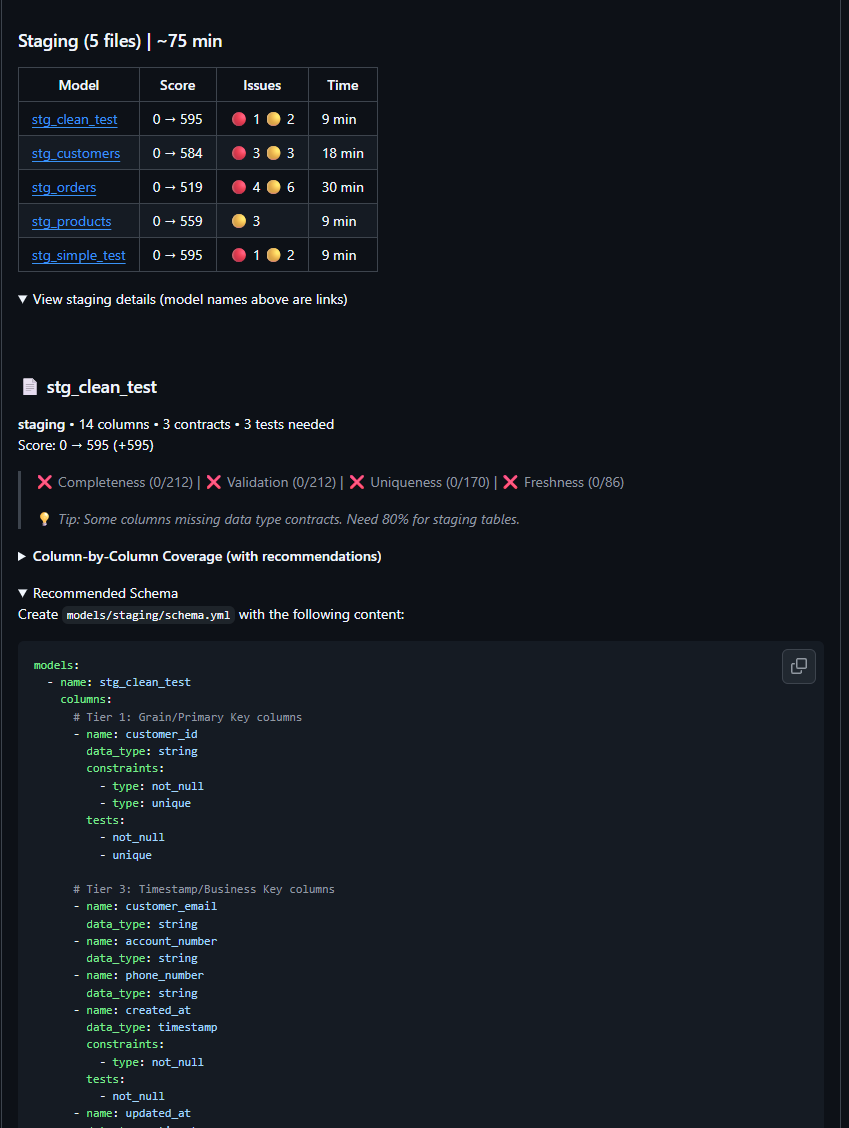Click the red severity dot in stg_orders row
Image resolution: width=849 pixels, height=1128 pixels.
click(x=239, y=186)
